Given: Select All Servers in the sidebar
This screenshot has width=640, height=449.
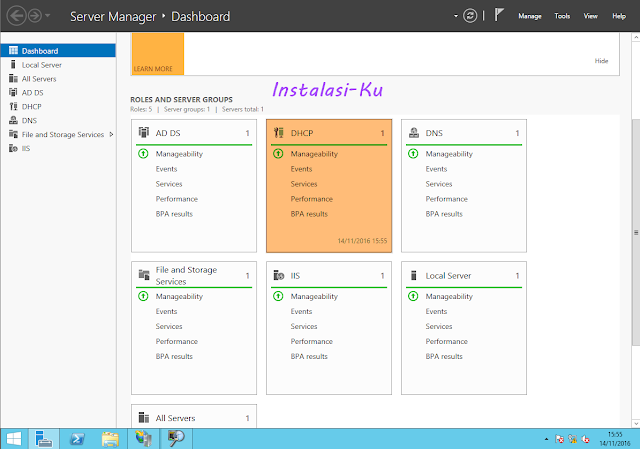Looking at the screenshot, I should coord(58,79).
